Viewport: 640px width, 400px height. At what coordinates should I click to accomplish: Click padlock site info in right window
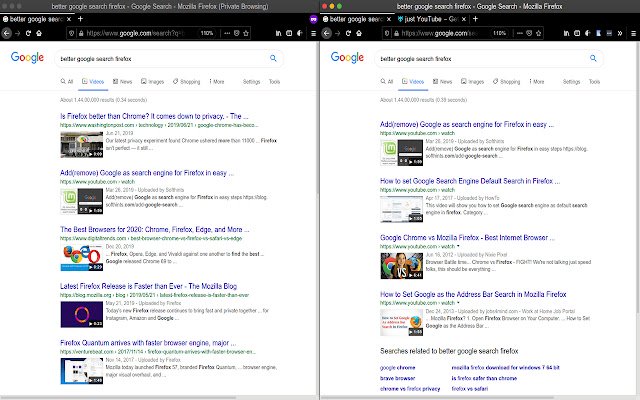pyautogui.click(x=396, y=33)
